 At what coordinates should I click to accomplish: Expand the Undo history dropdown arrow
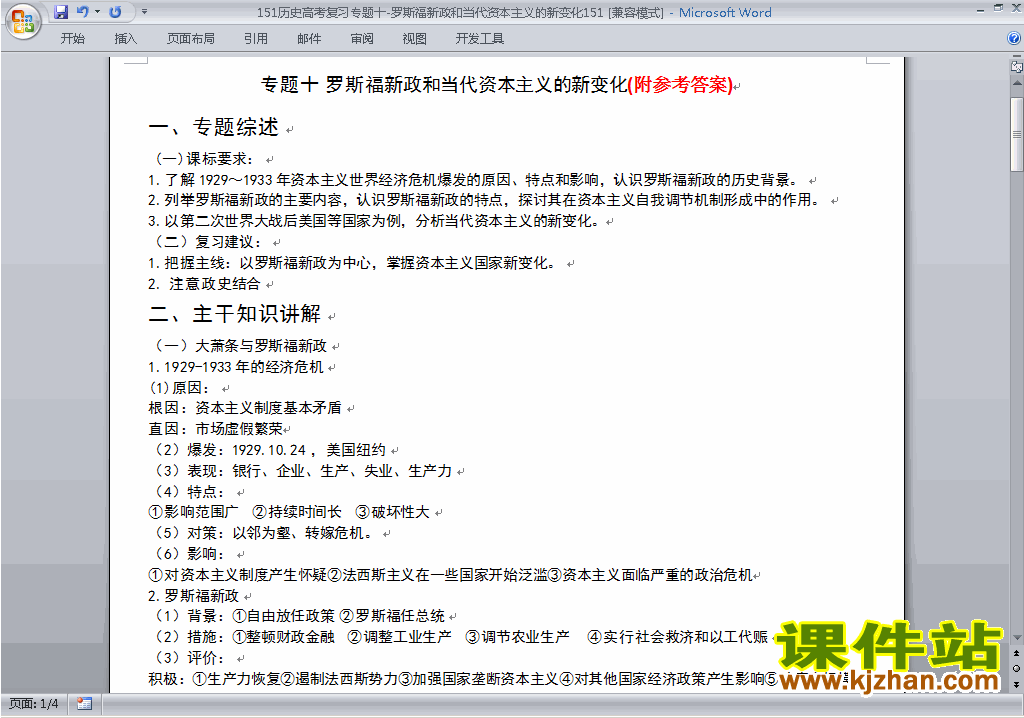(97, 12)
